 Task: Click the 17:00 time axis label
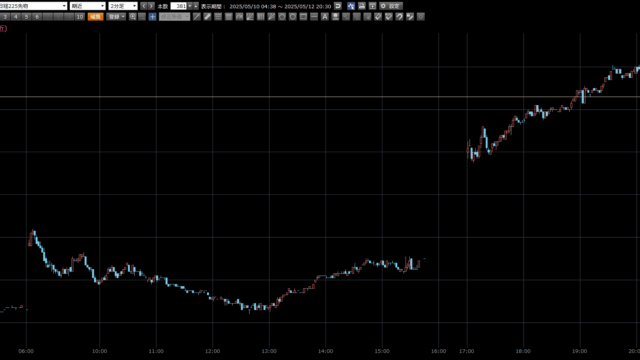tap(467, 351)
